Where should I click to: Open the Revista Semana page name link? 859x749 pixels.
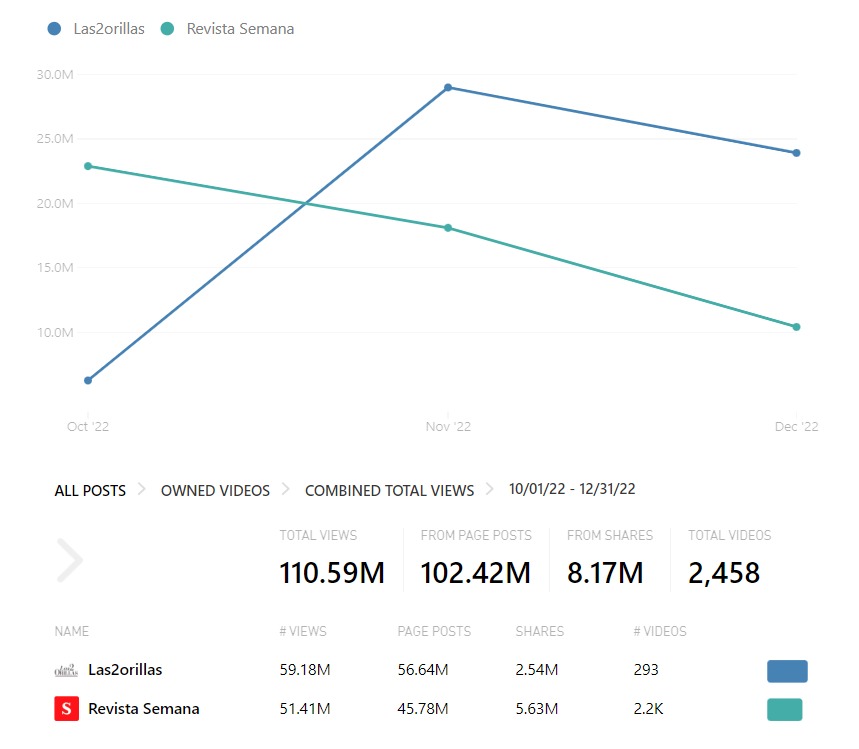[x=143, y=709]
